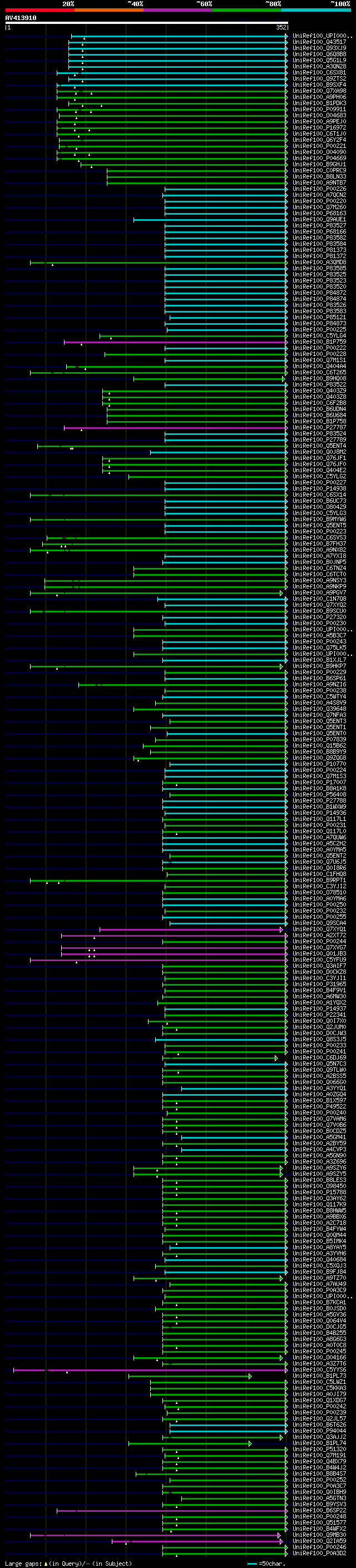Choose the UniRef100_P00221 entry
This screenshot has height=1568, width=356.
click(x=319, y=146)
